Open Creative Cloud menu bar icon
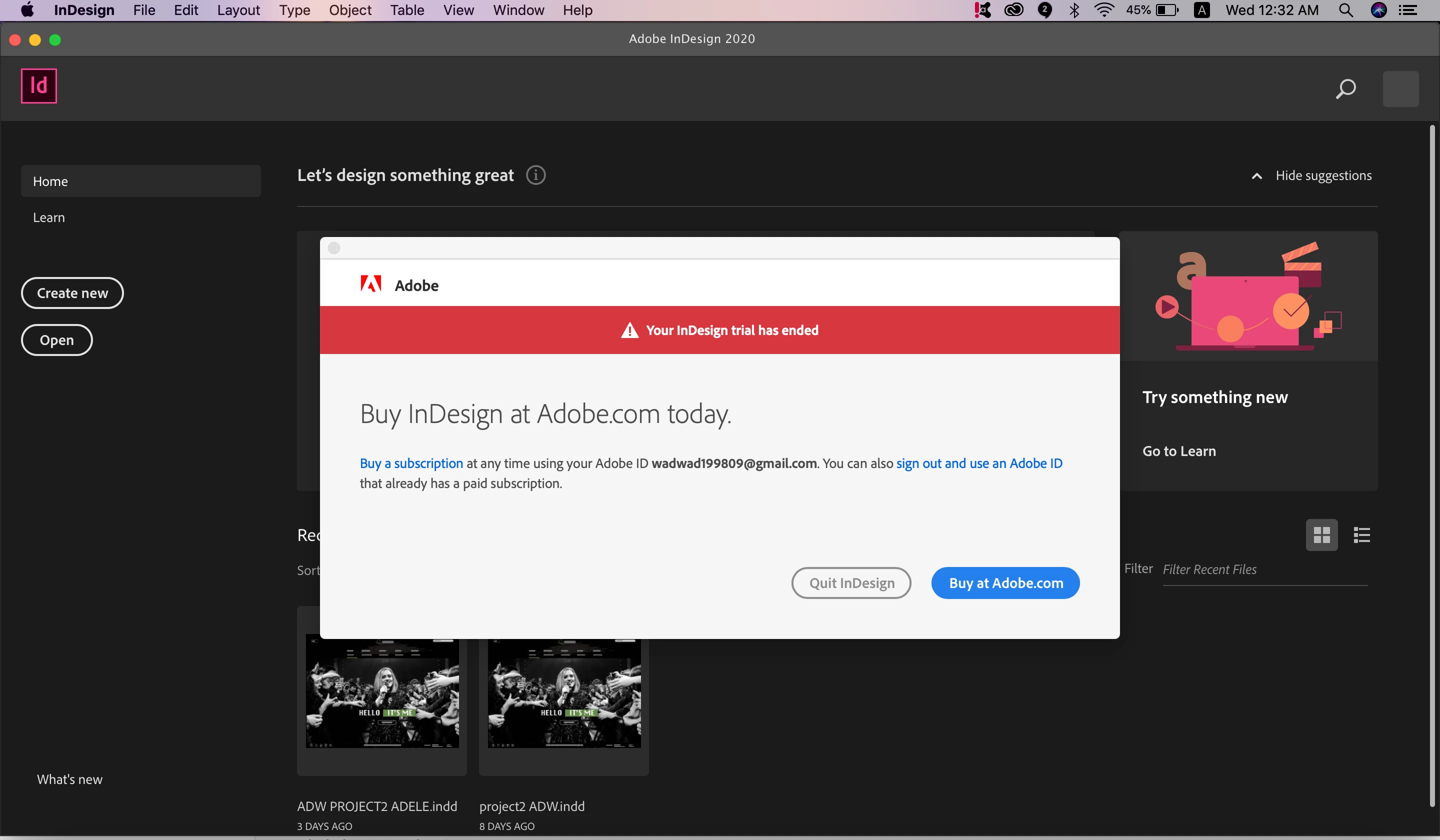Image resolution: width=1440 pixels, height=840 pixels. pos(1013,9)
